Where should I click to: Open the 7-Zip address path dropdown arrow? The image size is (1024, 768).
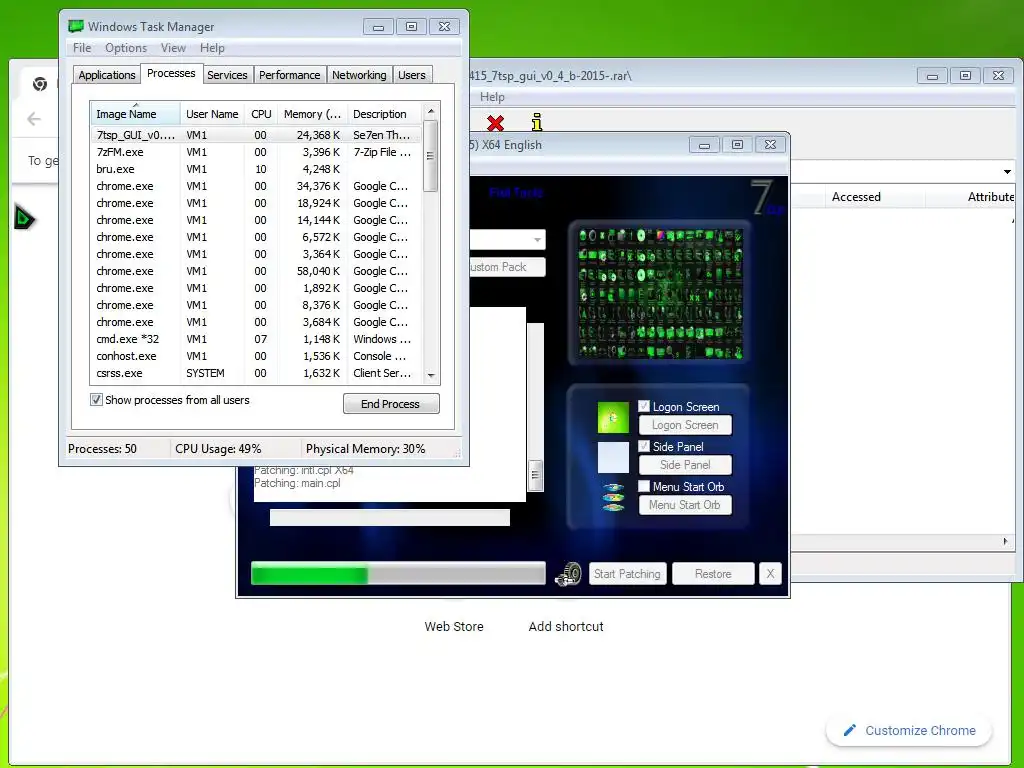pos(1007,172)
